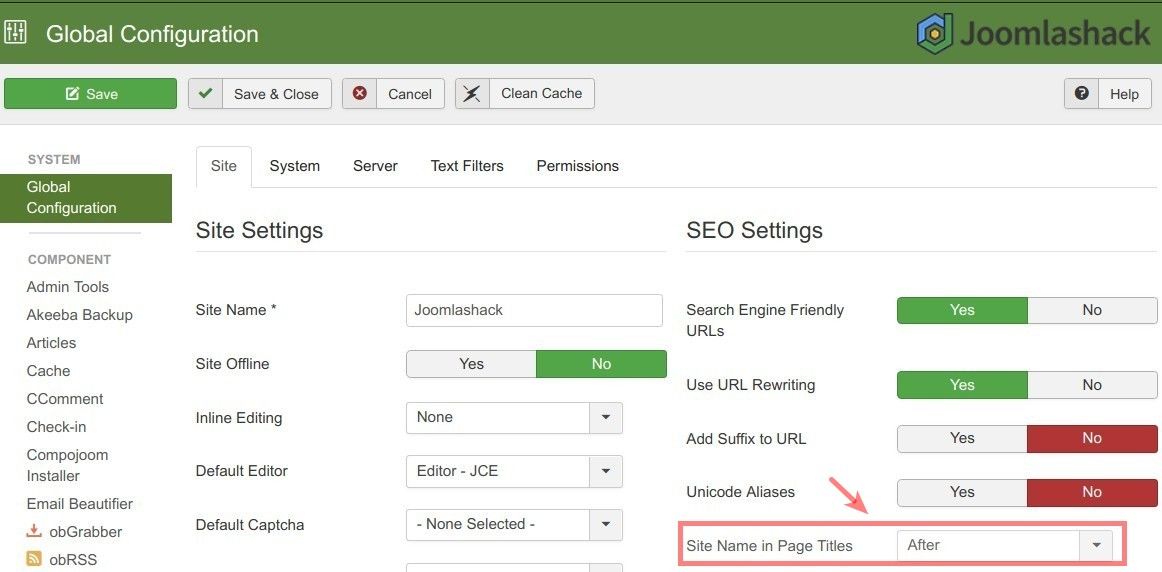Image resolution: width=1162 pixels, height=572 pixels.
Task: Click the Save & Close button label
Action: (276, 94)
